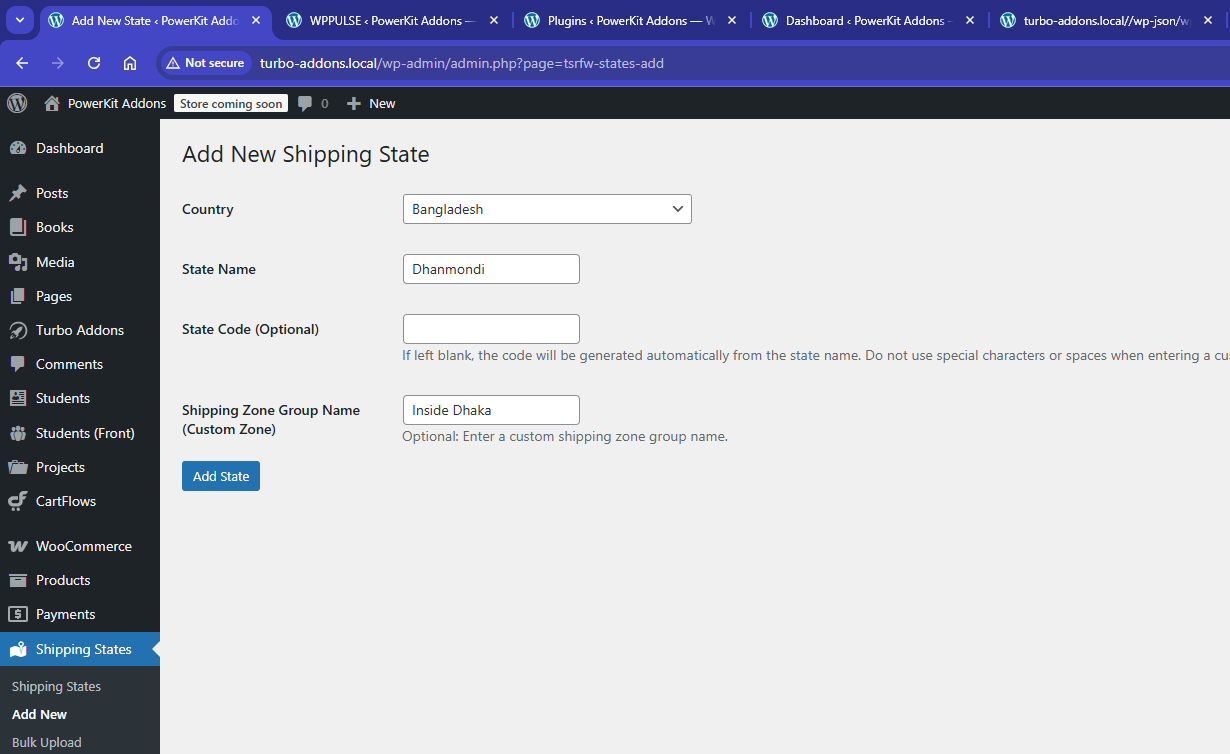
Task: Open the Payments admin section
Action: pos(68,614)
